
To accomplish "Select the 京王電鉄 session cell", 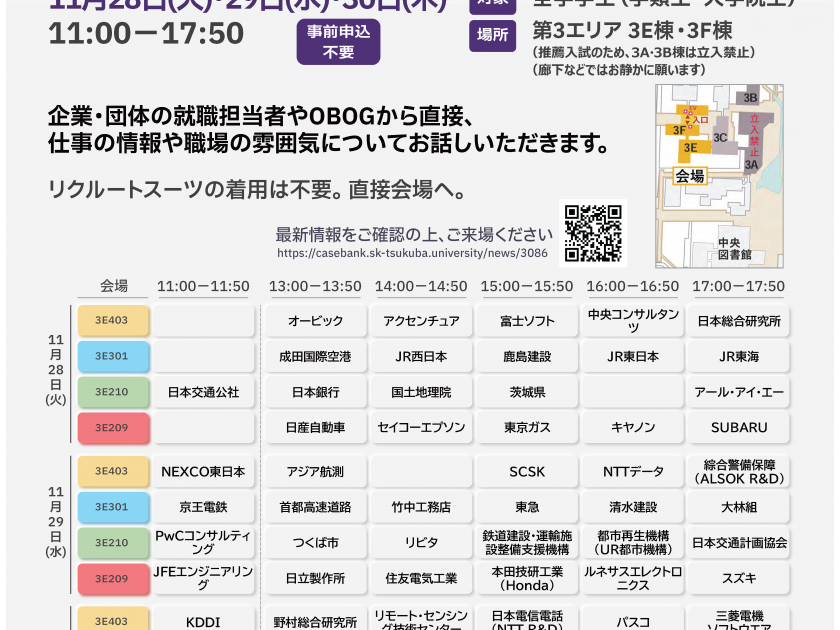I will click(x=203, y=507).
